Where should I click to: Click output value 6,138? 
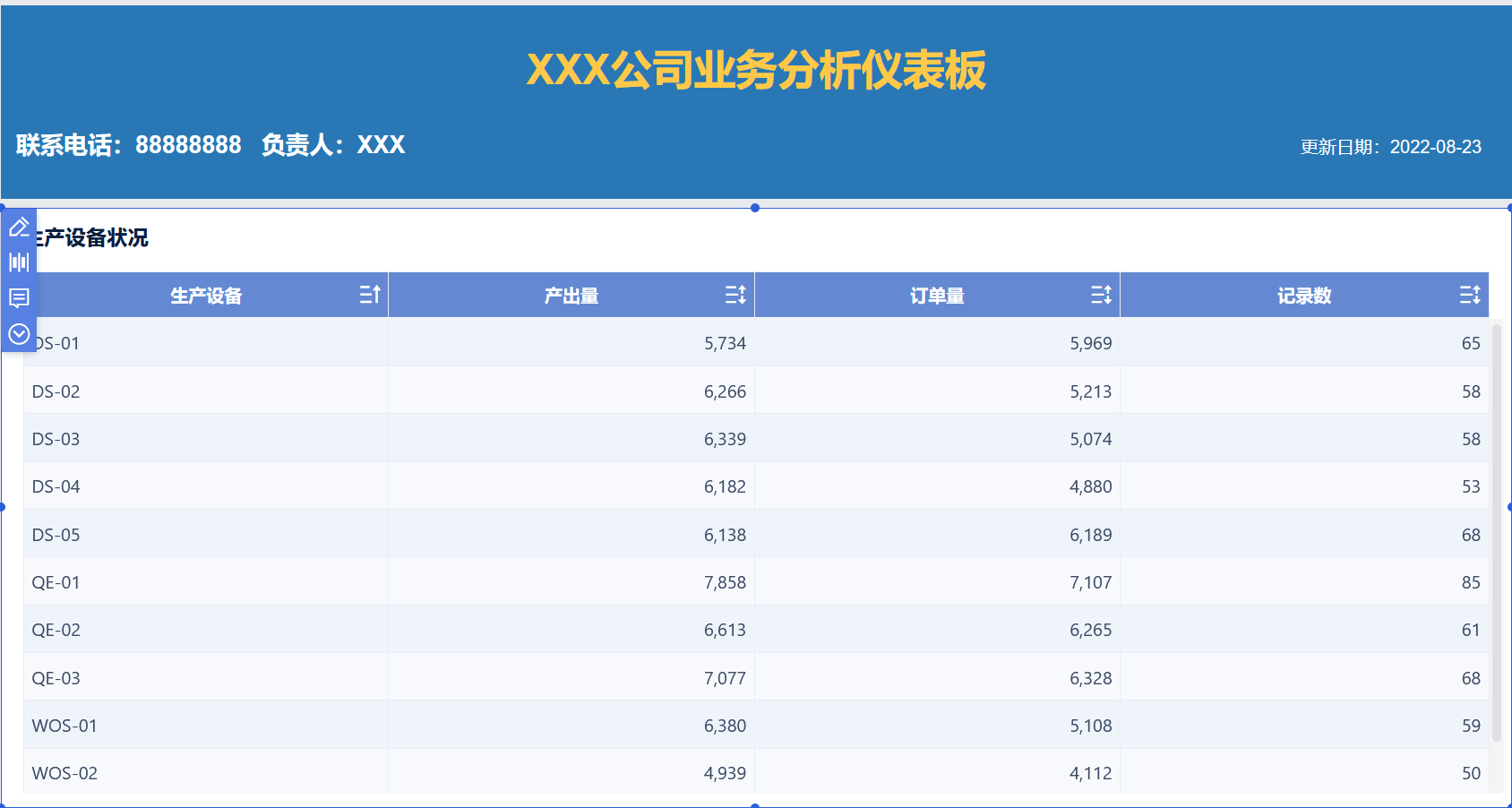click(725, 535)
